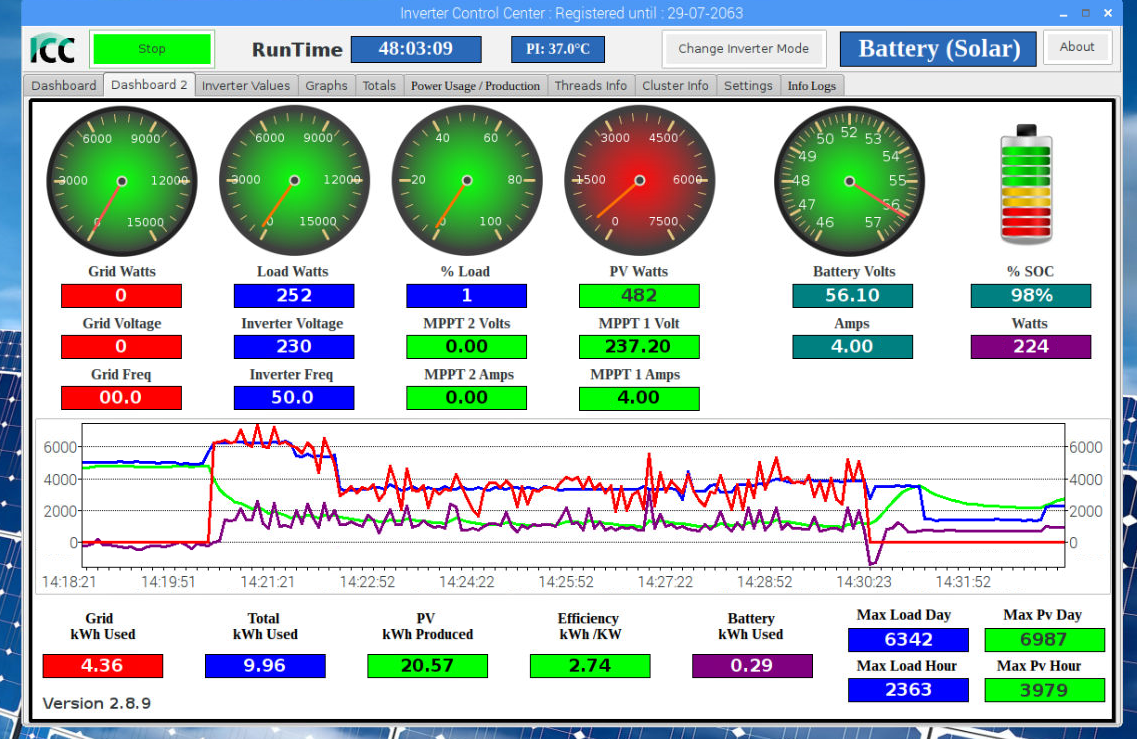1137x739 pixels.
Task: Open the Inverter Values tab
Action: pyautogui.click(x=246, y=86)
